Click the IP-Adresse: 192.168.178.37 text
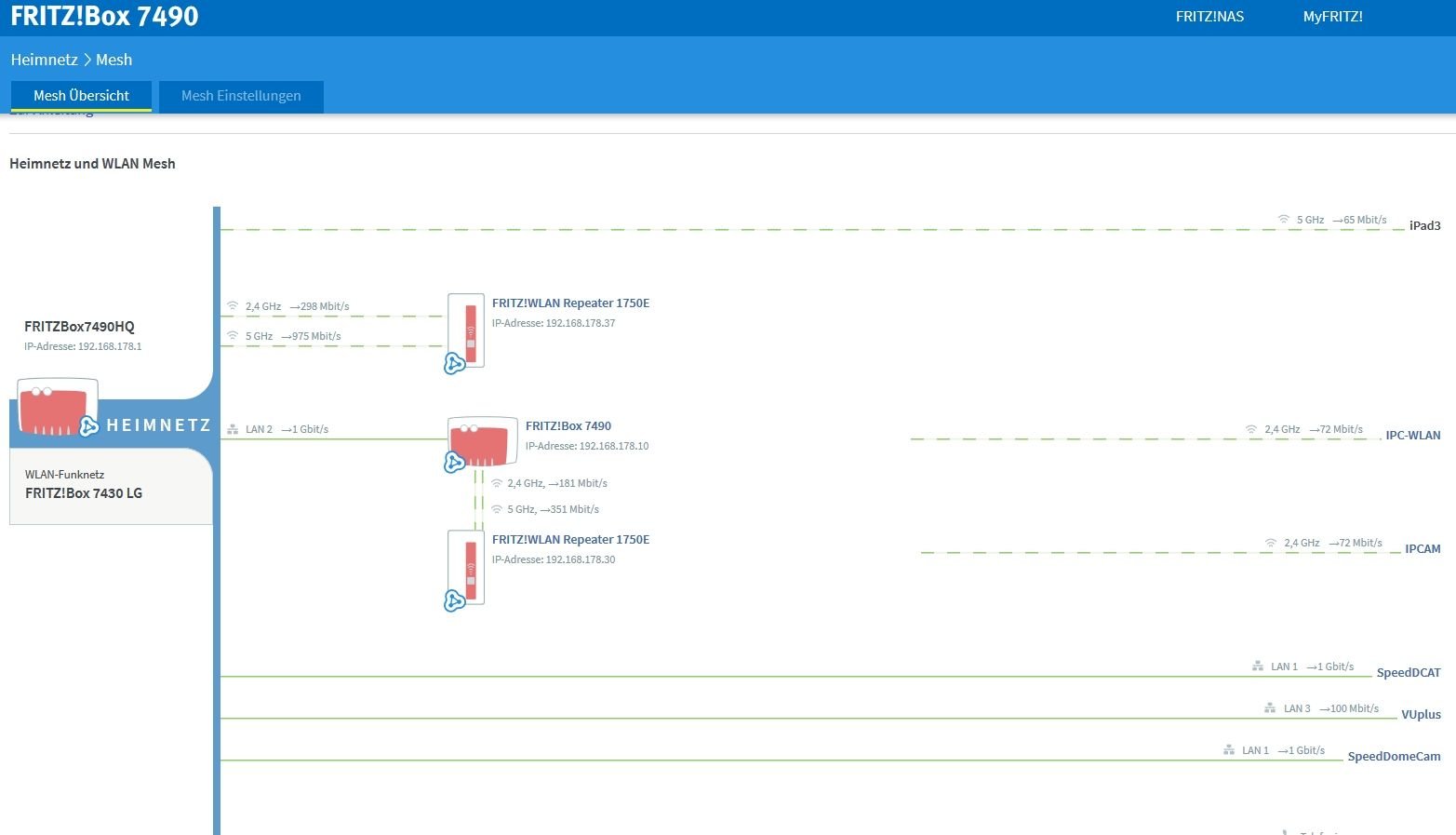The width and height of the screenshot is (1456, 835). click(554, 323)
